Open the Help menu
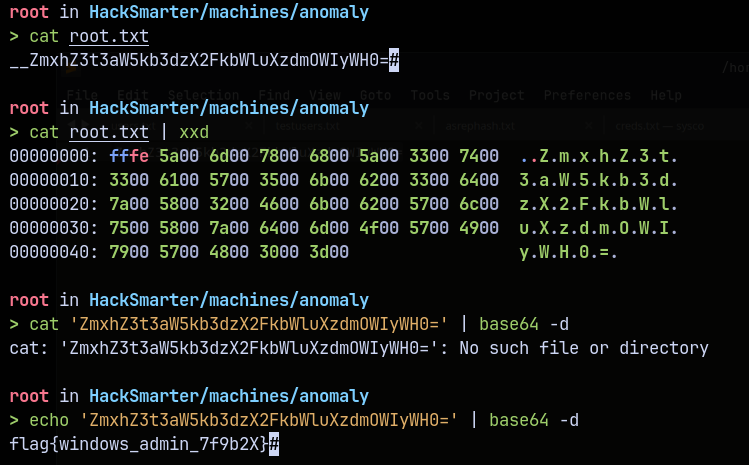Screen dimensions: 749x465 pyautogui.click(x=666, y=95)
